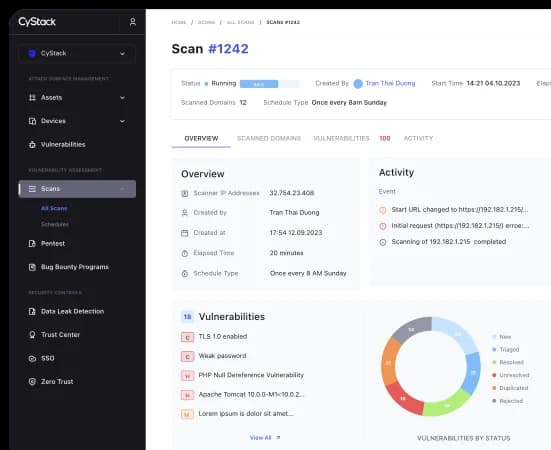Click the Bug Bounty Programs icon

[32, 267]
